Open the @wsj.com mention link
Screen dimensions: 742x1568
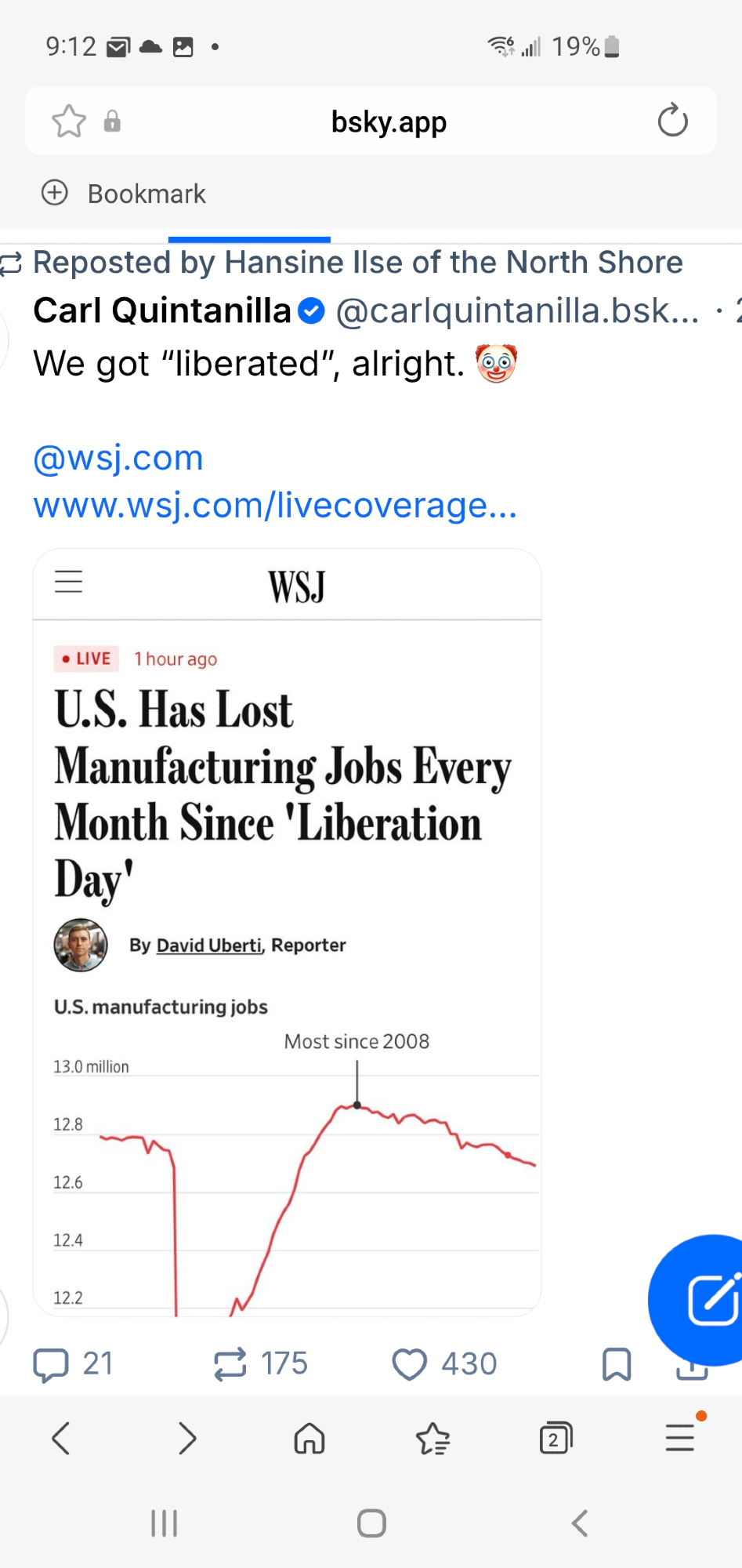click(x=118, y=457)
